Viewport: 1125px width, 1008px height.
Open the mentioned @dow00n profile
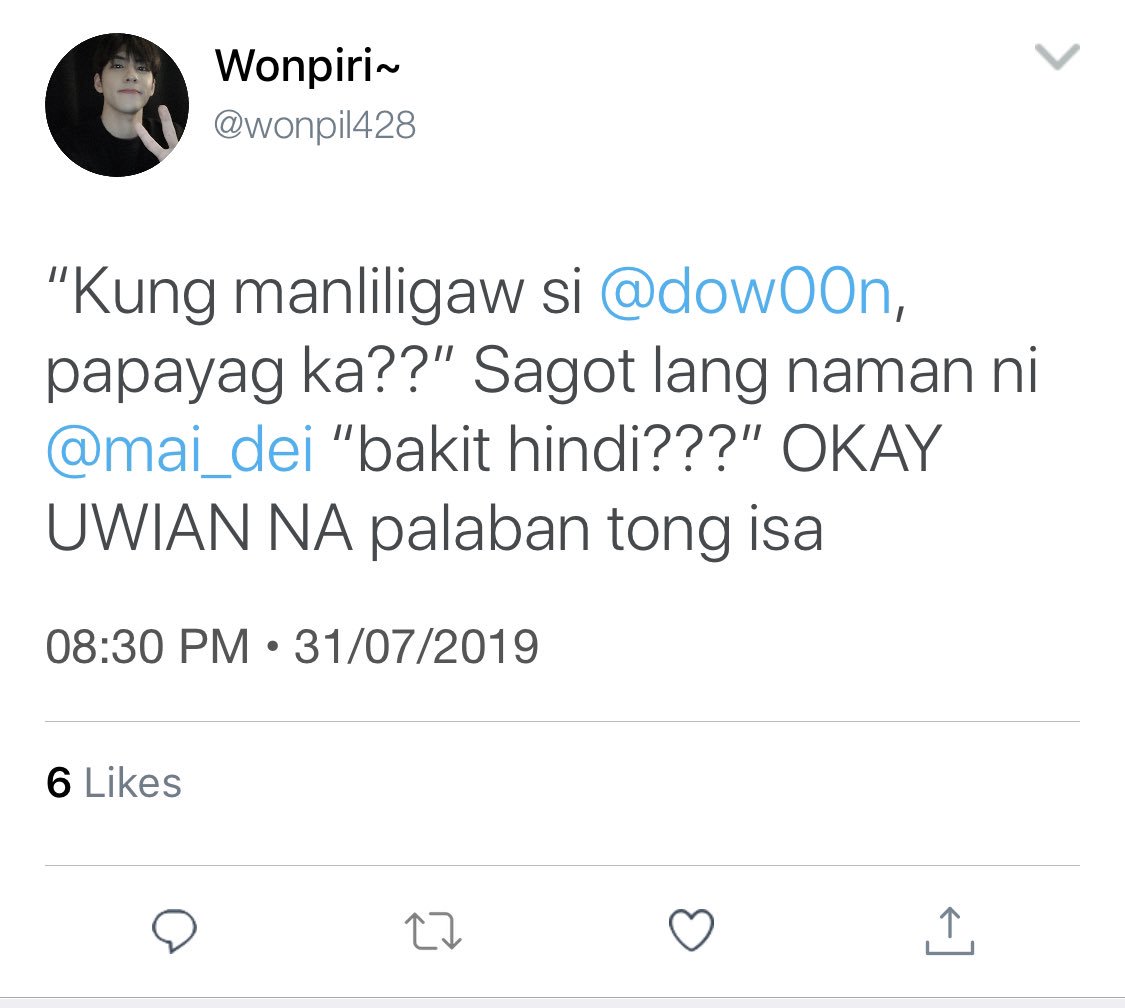(x=745, y=293)
